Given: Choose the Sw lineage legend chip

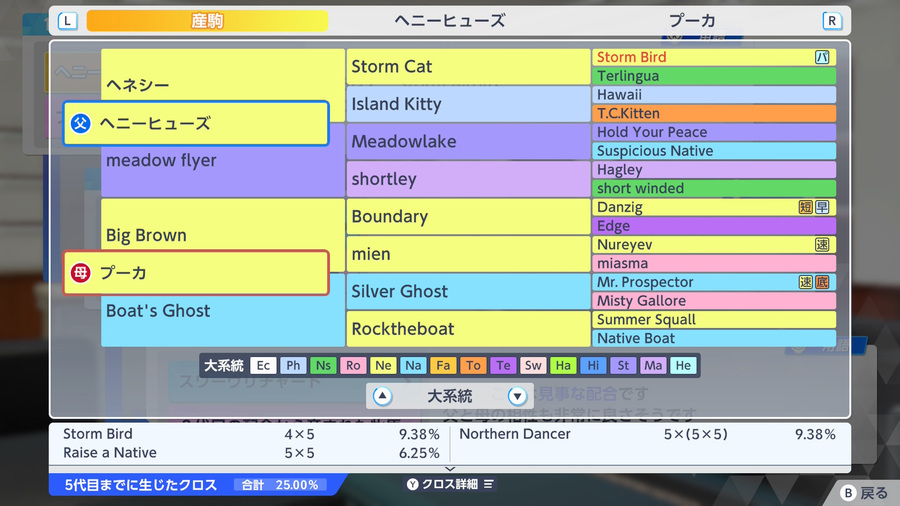Looking at the screenshot, I should pos(533,365).
